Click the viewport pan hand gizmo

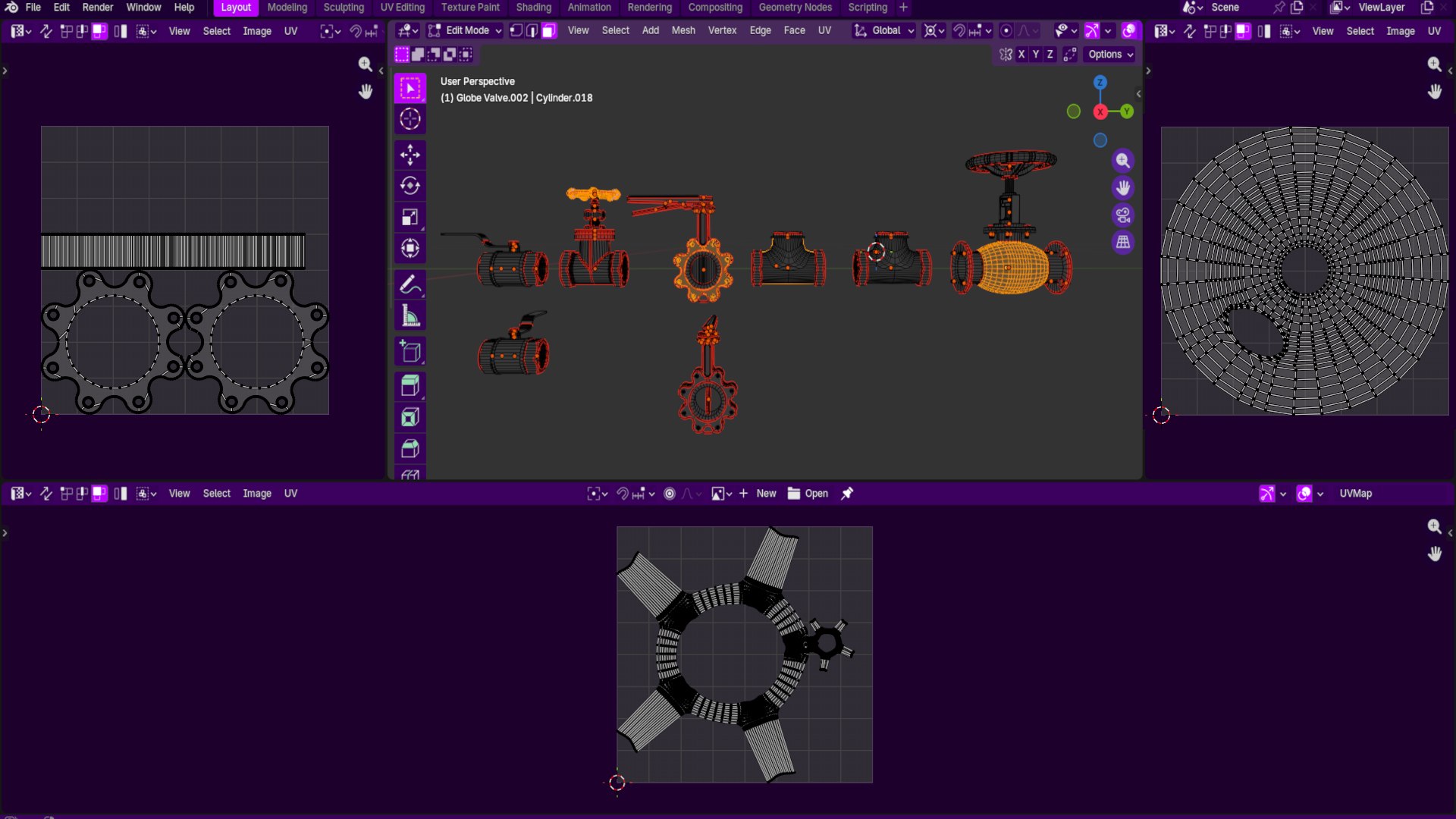tap(1123, 188)
